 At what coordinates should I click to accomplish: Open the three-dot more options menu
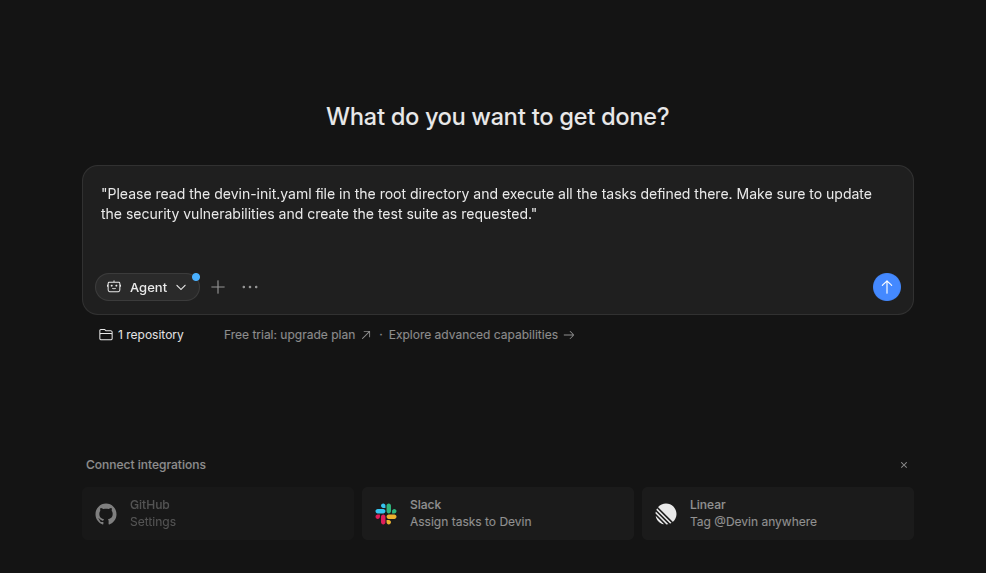pyautogui.click(x=250, y=287)
